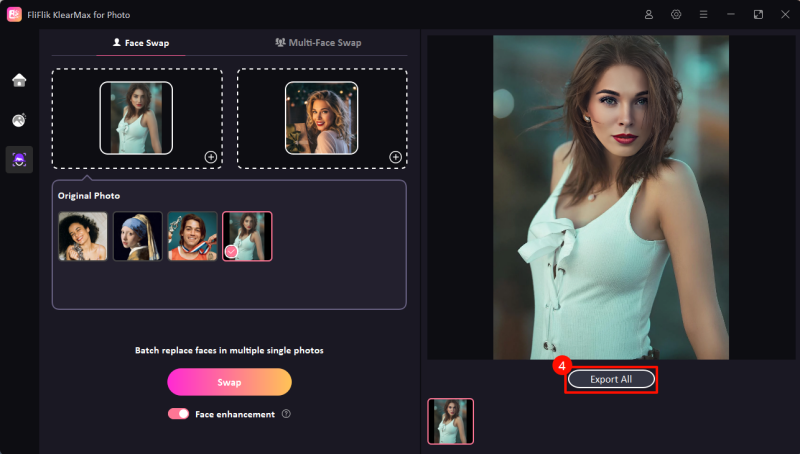This screenshot has width=800, height=454.
Task: Toggle the Face enhancement switch
Action: [x=178, y=414]
